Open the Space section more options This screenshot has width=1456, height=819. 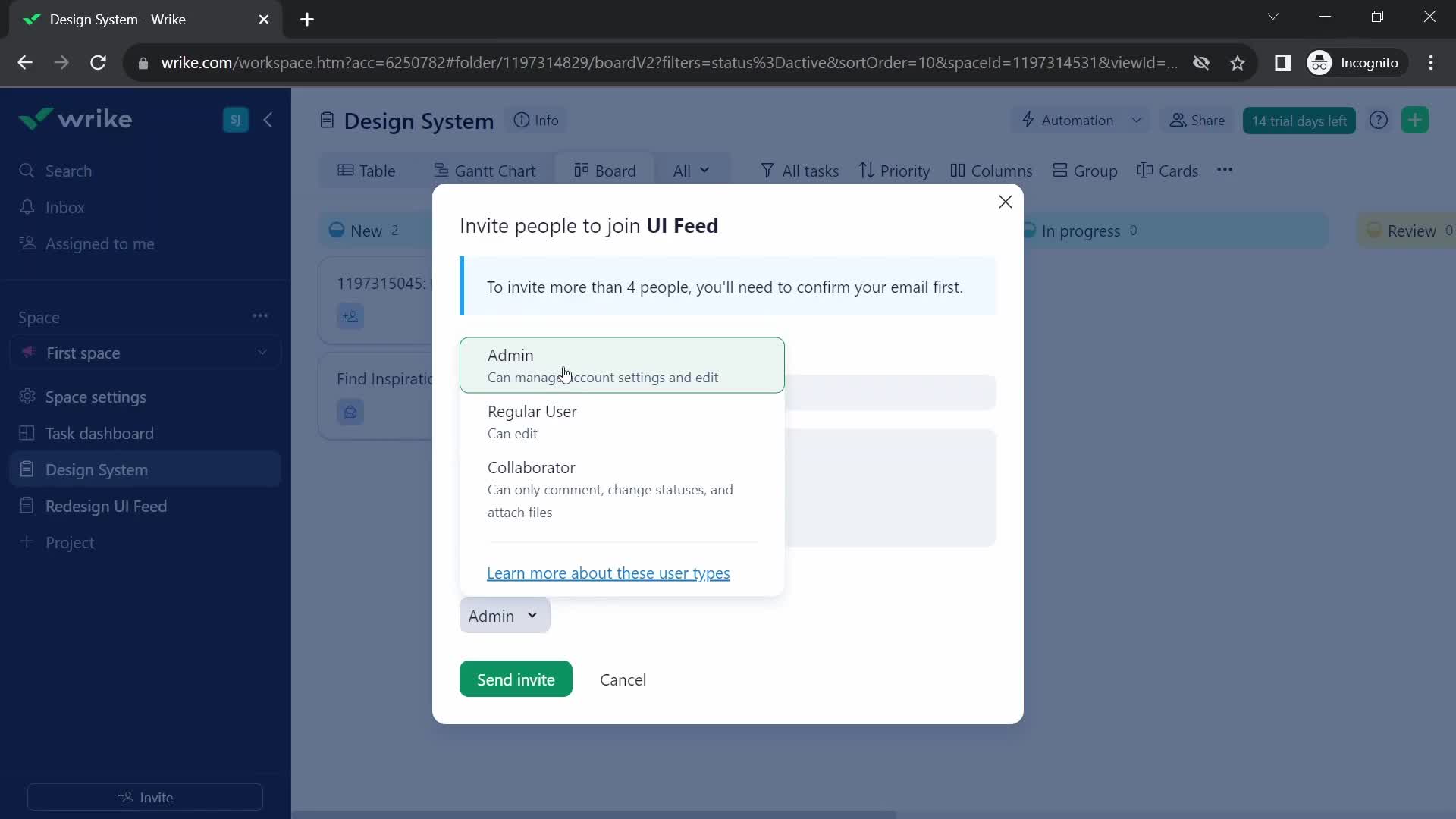(x=260, y=316)
